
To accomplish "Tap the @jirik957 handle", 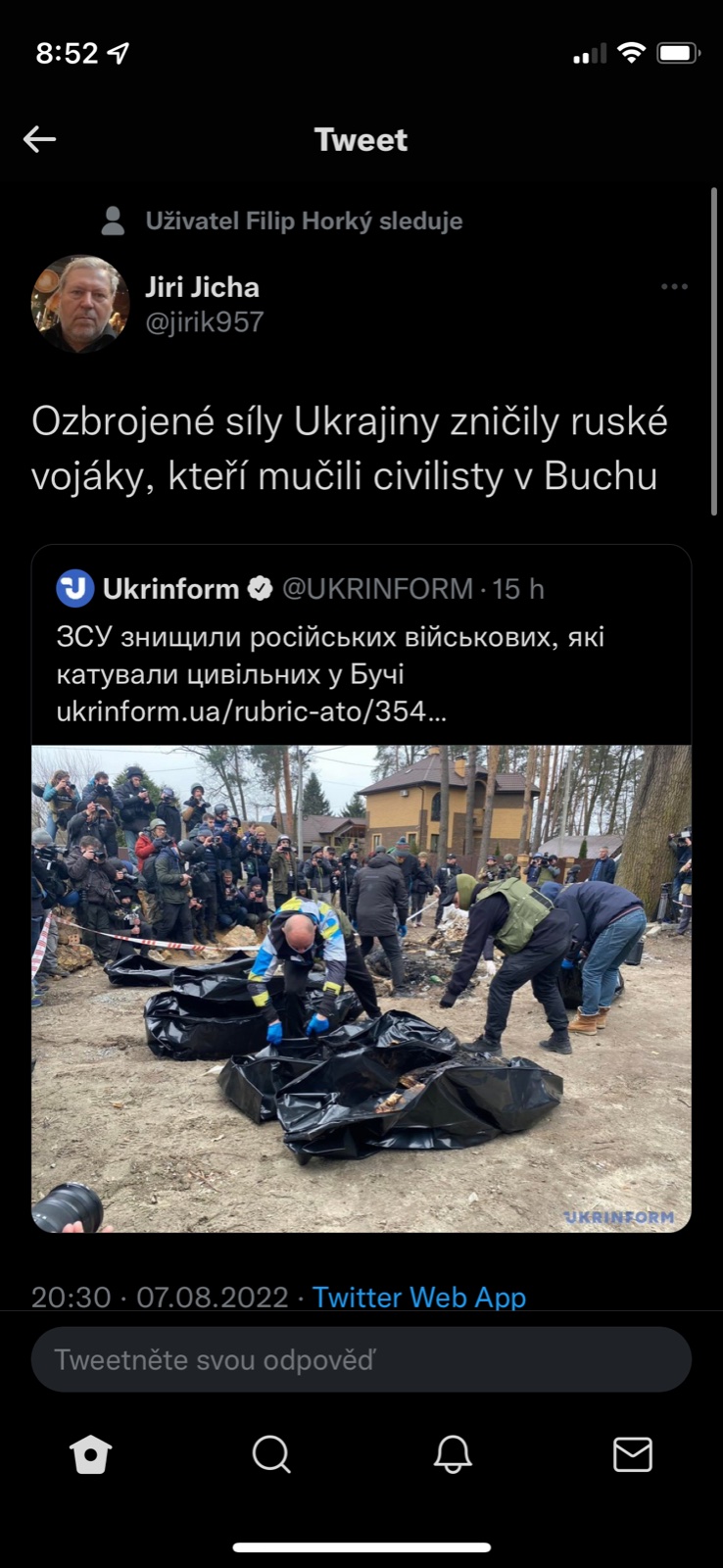I will point(205,322).
